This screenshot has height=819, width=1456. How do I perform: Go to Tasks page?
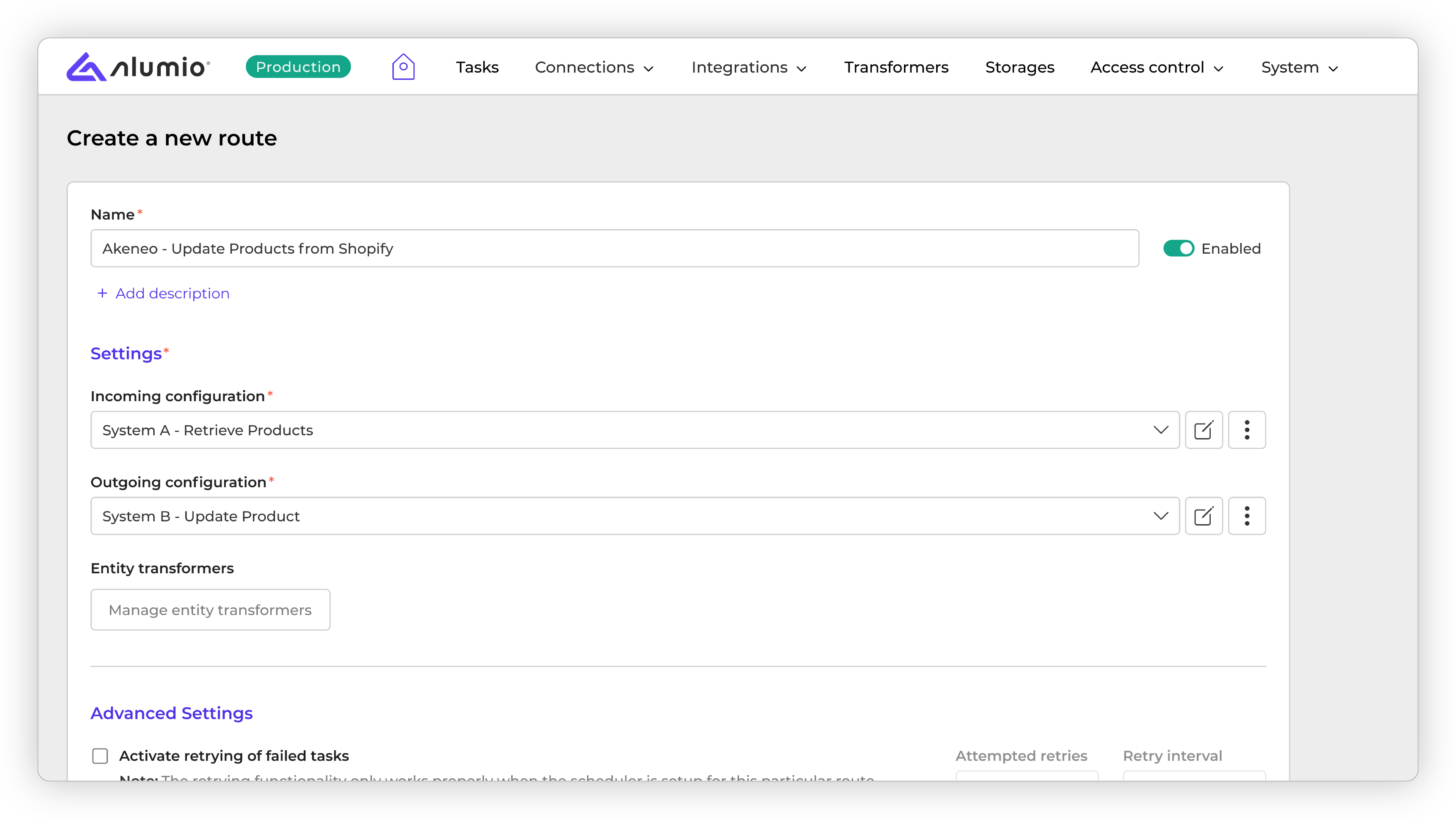[477, 67]
